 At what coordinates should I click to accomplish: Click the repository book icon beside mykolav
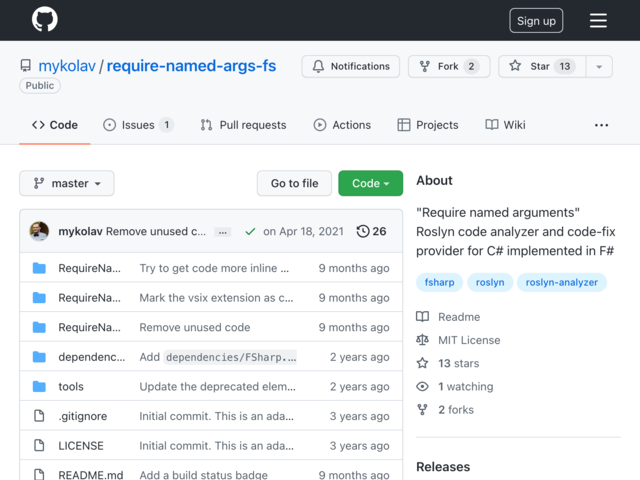pos(25,66)
